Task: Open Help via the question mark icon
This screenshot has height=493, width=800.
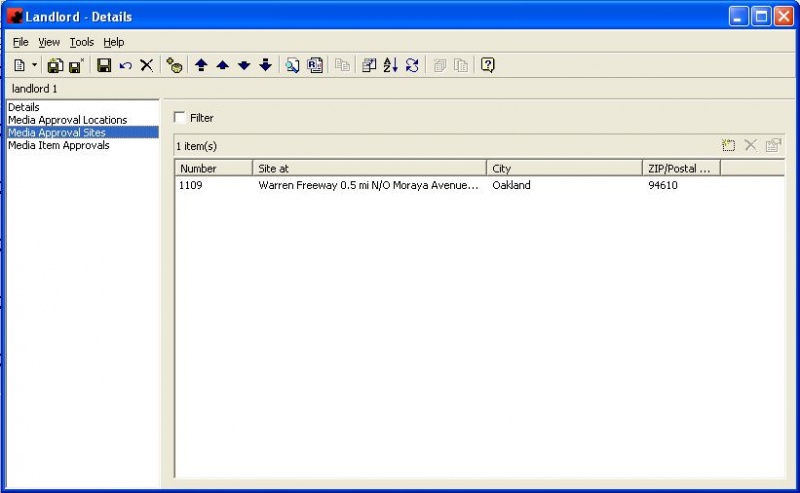Action: click(x=488, y=65)
